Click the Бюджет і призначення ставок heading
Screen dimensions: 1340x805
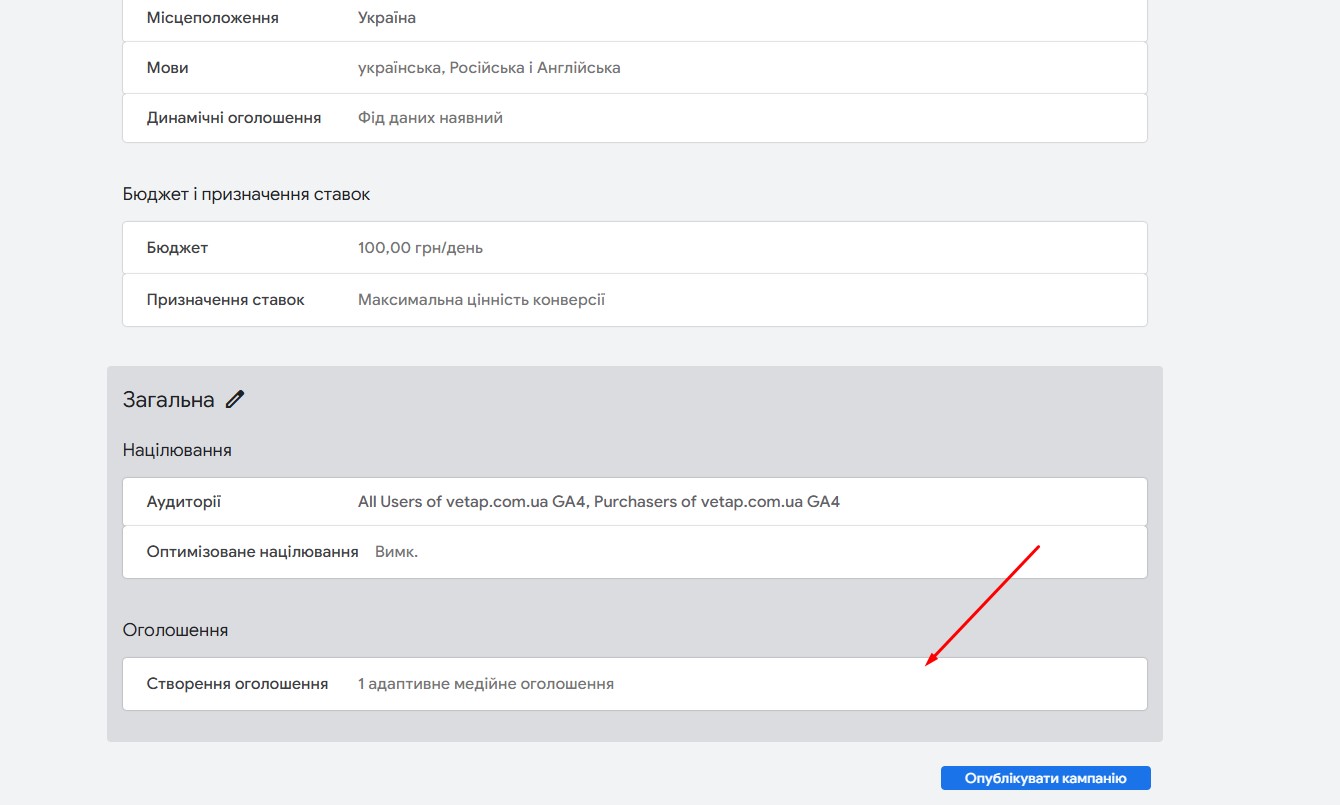pyautogui.click(x=246, y=194)
